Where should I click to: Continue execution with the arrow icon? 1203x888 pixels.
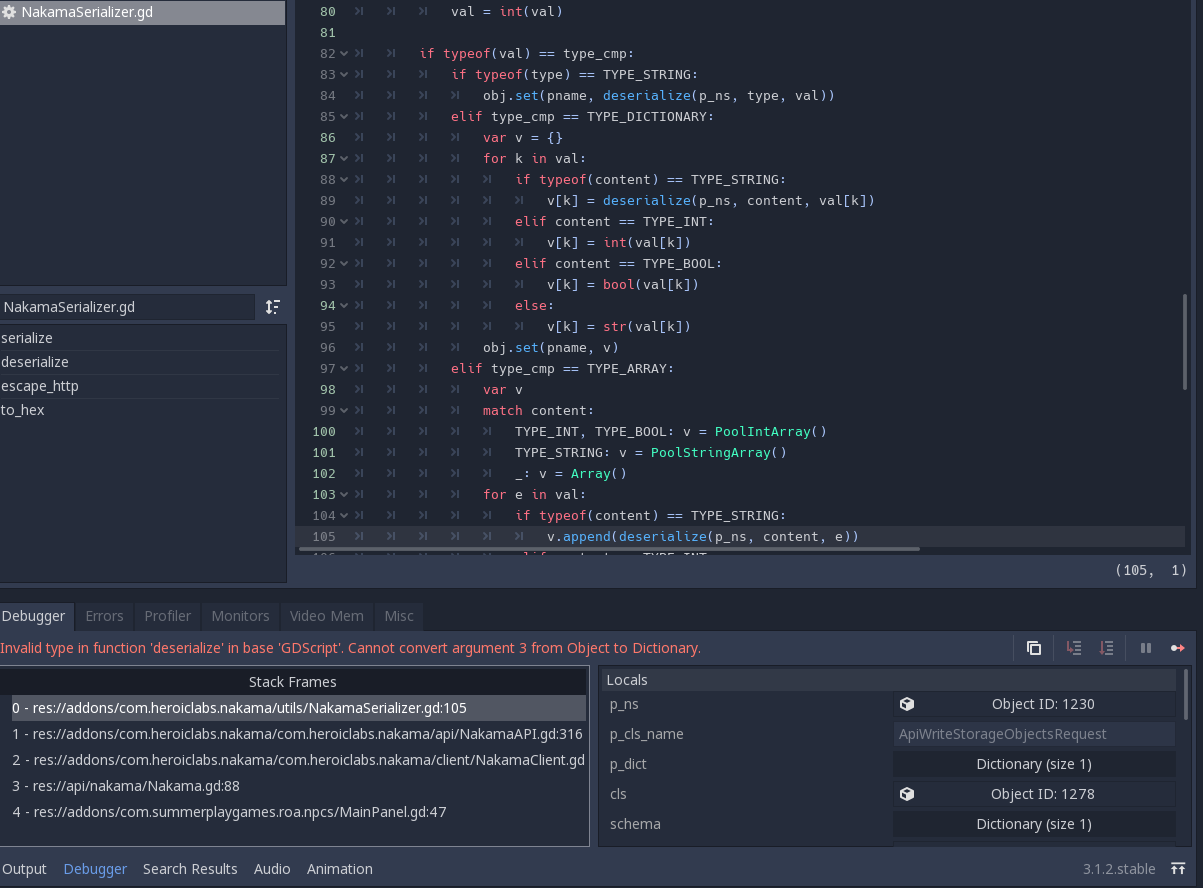coord(1178,648)
